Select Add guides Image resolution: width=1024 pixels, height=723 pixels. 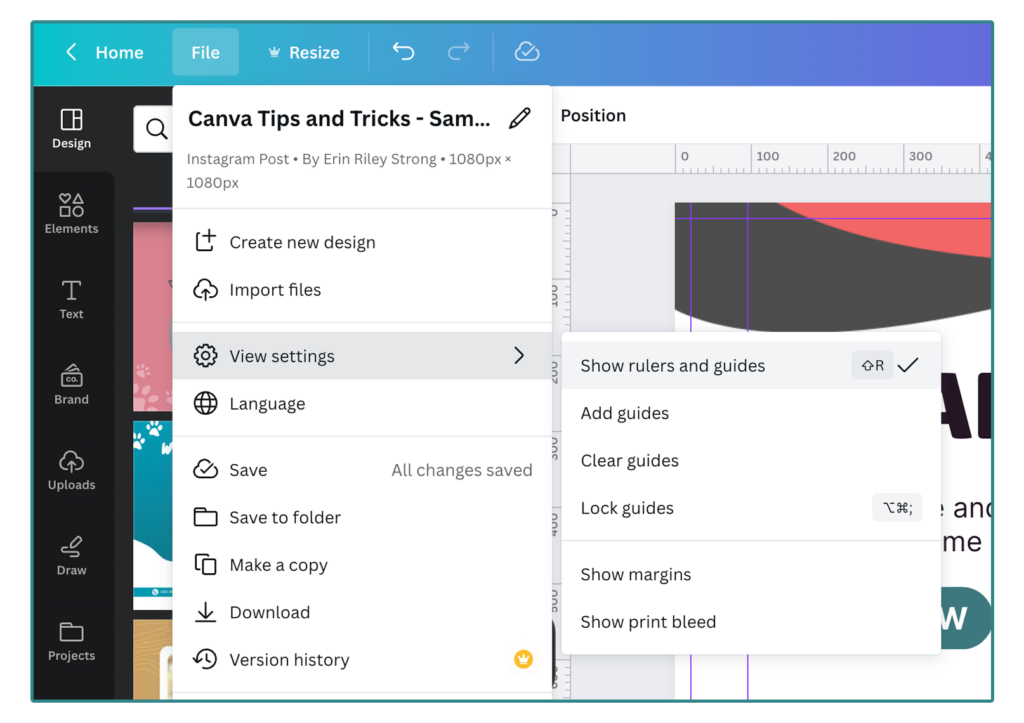coord(751,413)
